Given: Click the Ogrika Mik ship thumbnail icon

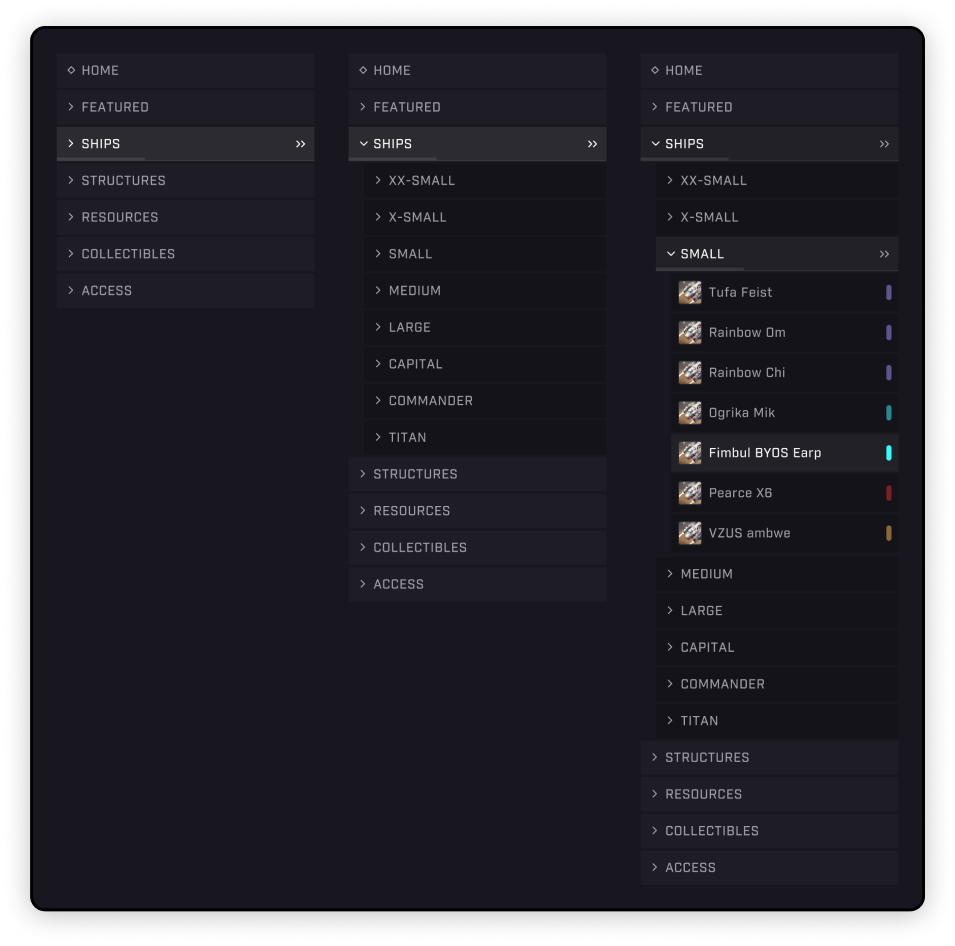Looking at the screenshot, I should coord(690,412).
